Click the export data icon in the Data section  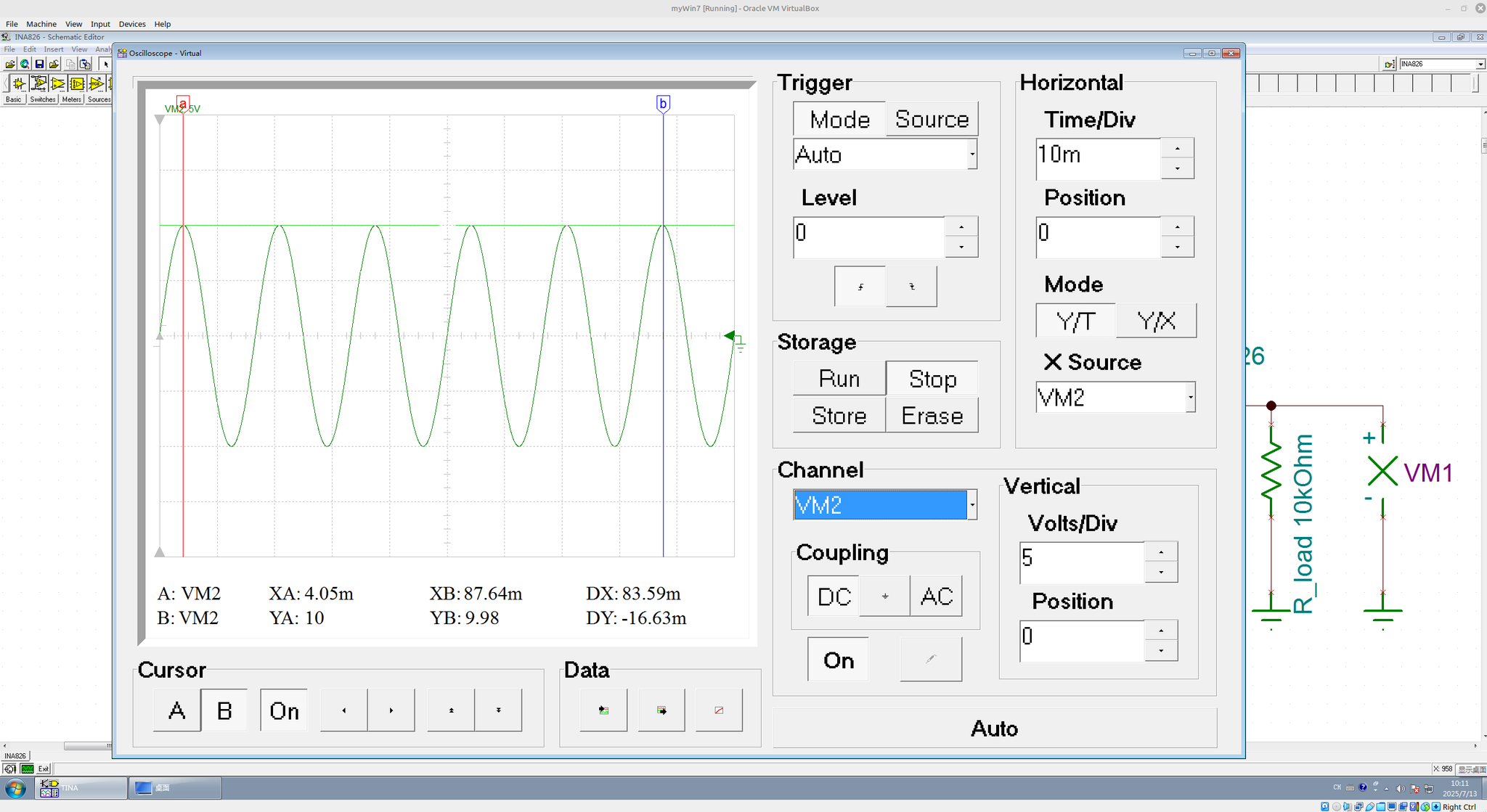tap(661, 710)
